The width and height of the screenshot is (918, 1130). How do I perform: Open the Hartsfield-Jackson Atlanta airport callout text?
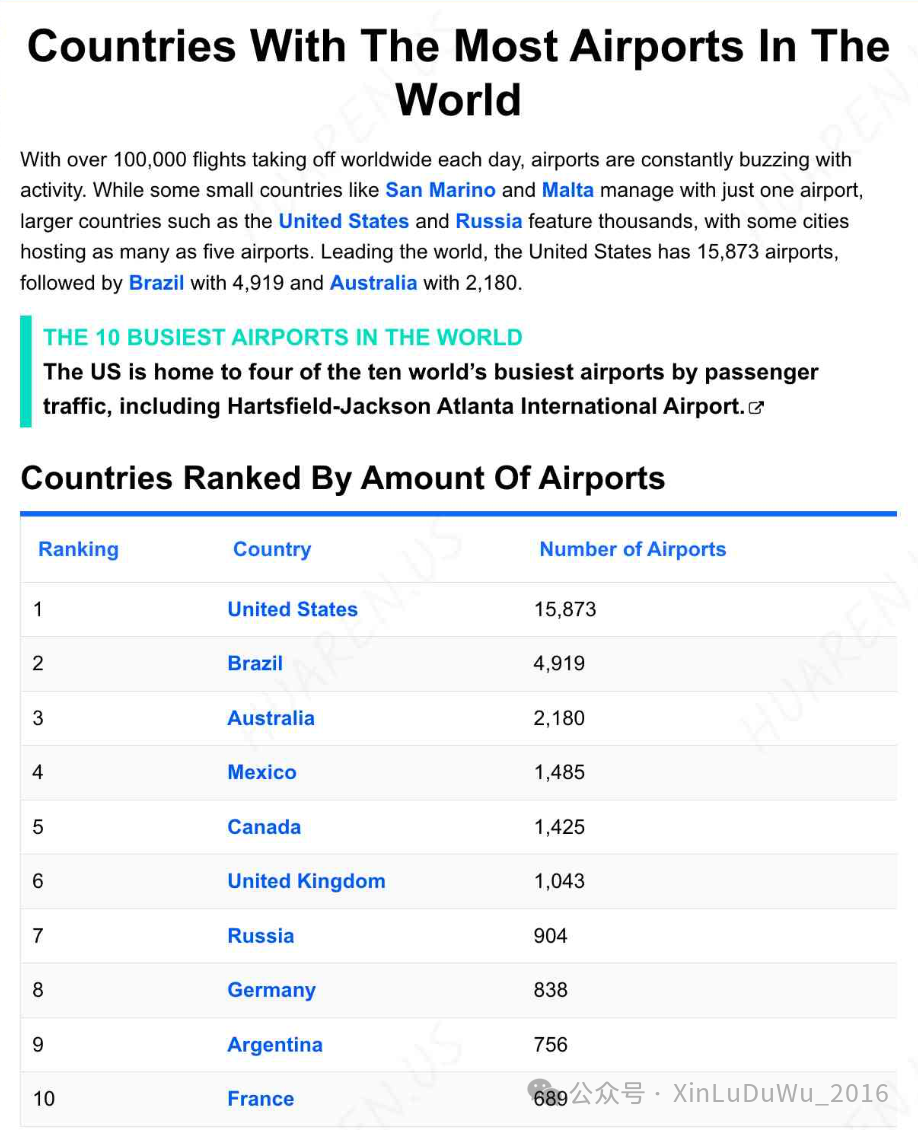pyautogui.click(x=430, y=389)
